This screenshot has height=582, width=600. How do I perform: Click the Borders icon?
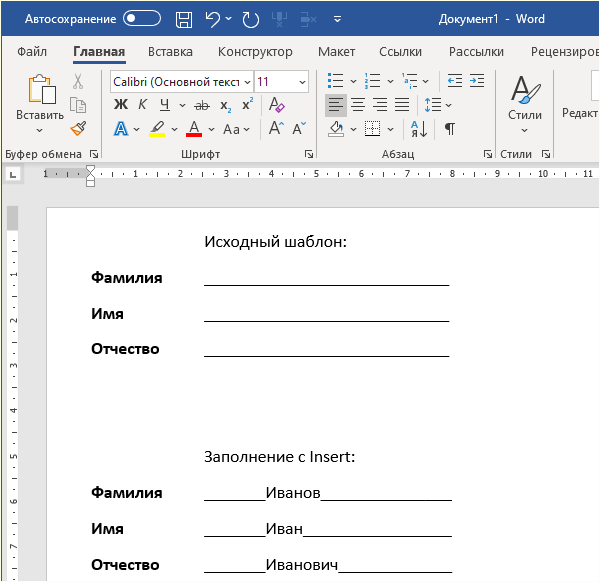pyautogui.click(x=372, y=129)
